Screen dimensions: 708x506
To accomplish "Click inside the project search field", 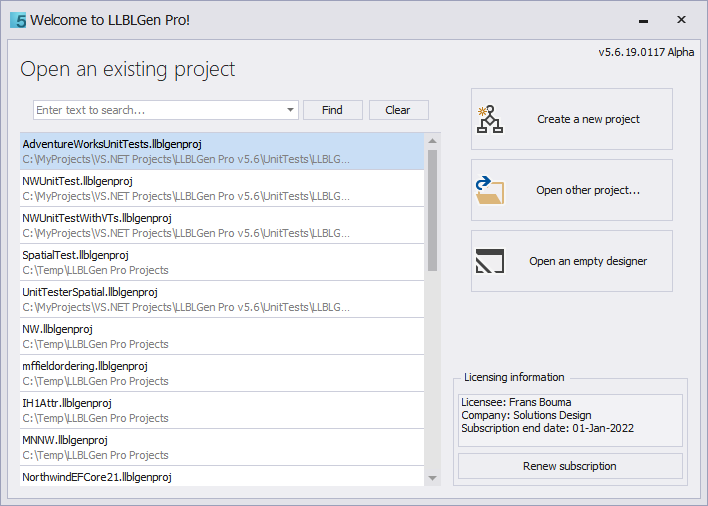I will click(x=160, y=110).
